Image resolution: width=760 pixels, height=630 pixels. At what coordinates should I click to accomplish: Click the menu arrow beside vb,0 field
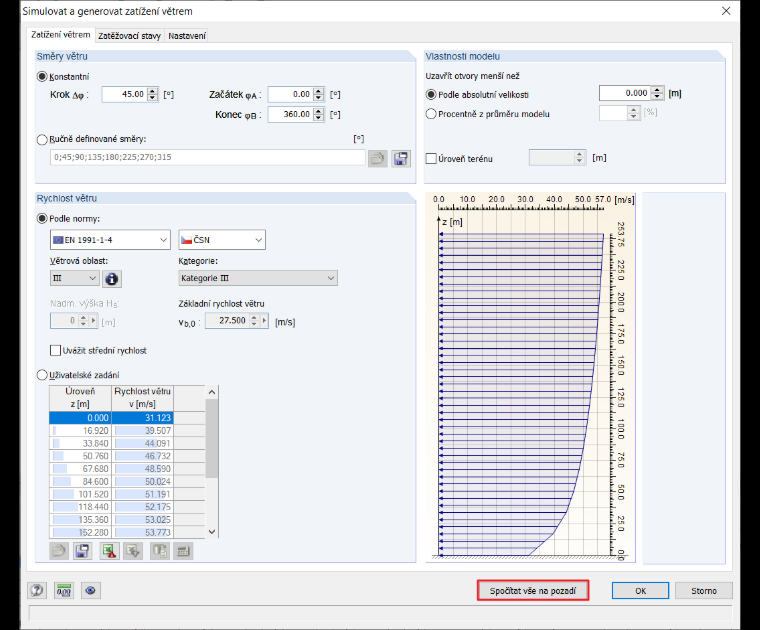pyautogui.click(x=264, y=320)
